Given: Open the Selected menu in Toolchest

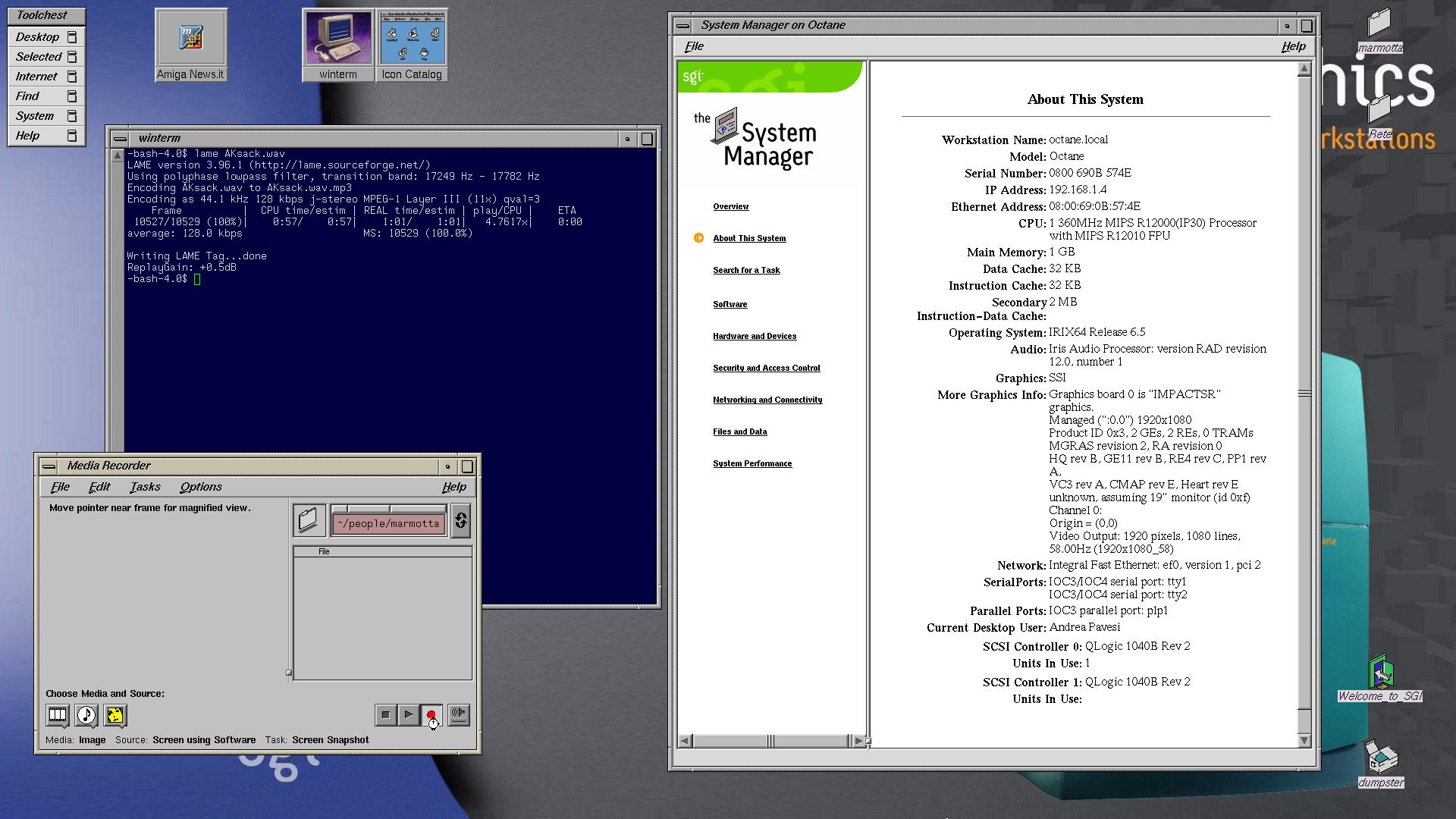Looking at the screenshot, I should point(46,57).
